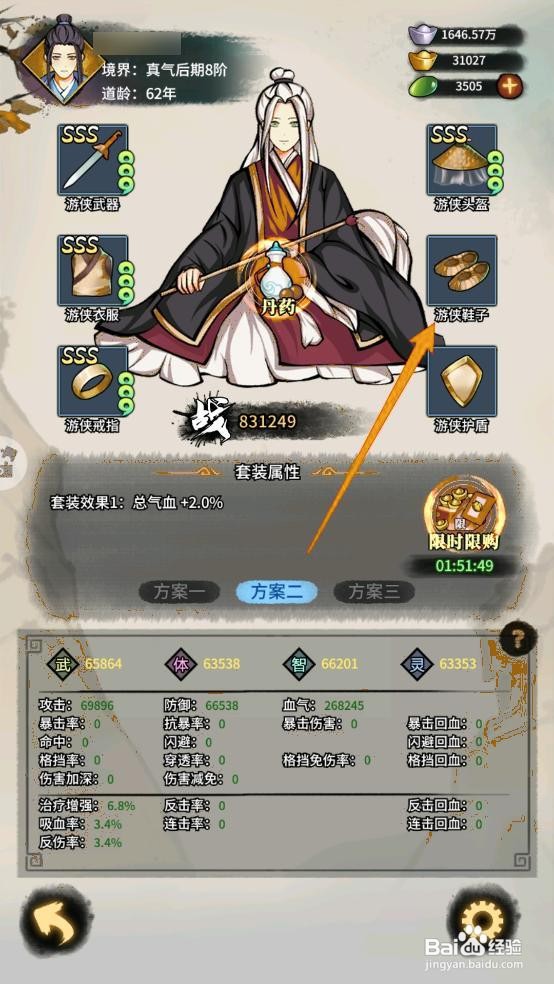Image resolution: width=554 pixels, height=984 pixels.
Task: Open the 限时限购 limited offer
Action: (464, 518)
